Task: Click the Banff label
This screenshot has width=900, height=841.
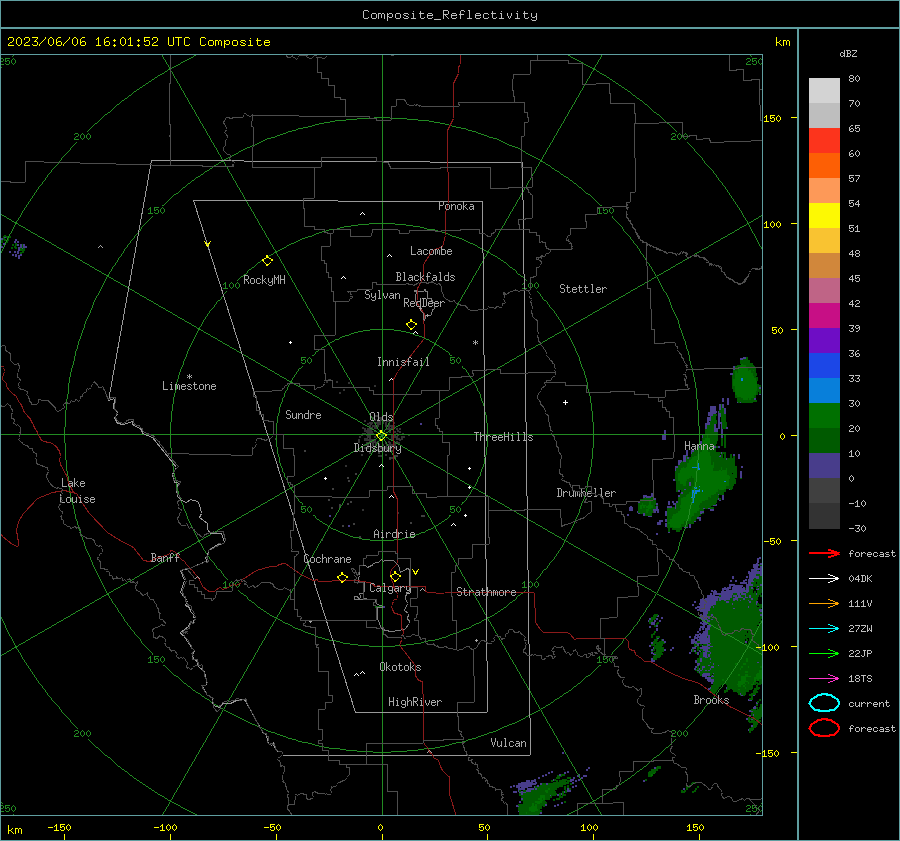Action: point(165,557)
